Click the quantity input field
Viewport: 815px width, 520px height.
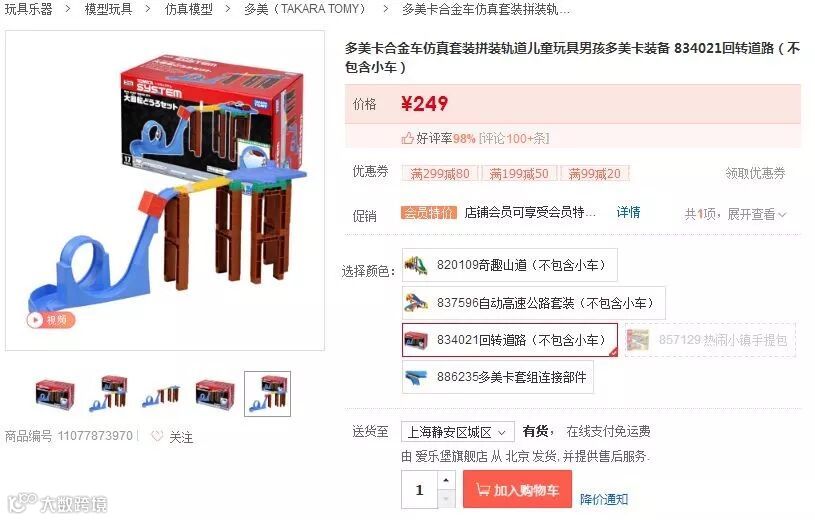(419, 489)
